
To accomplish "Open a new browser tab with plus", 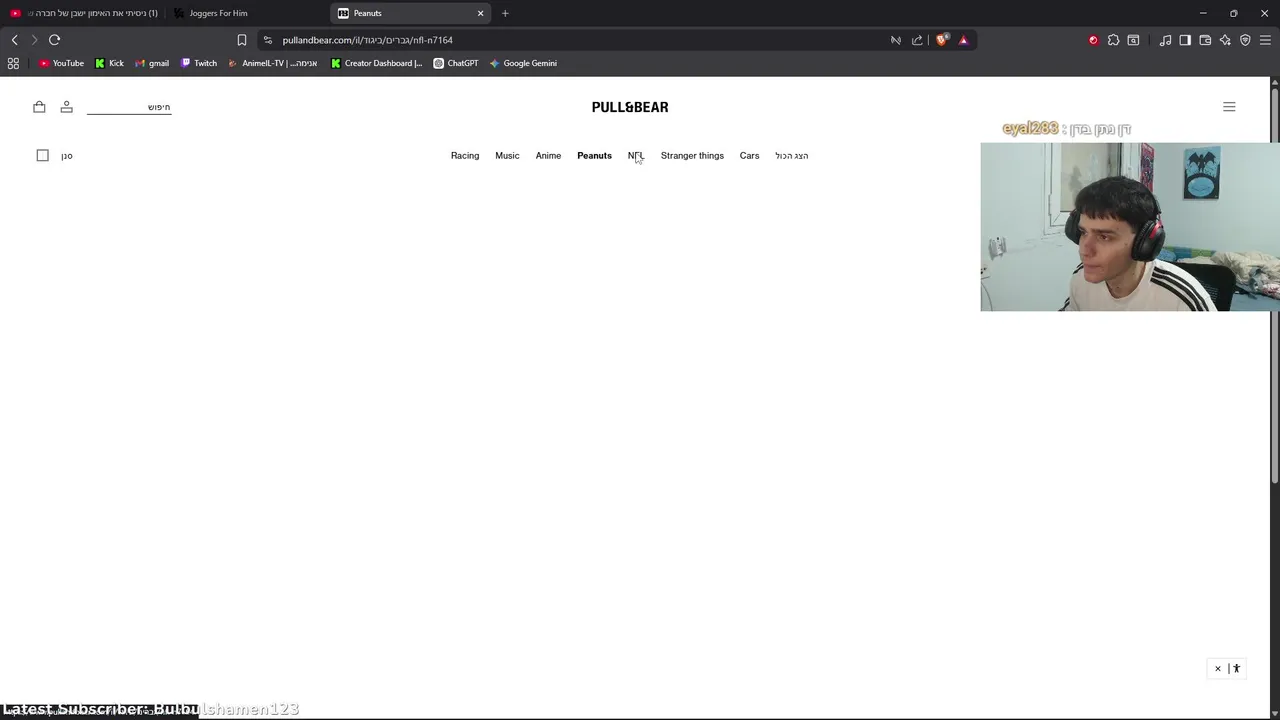I will click(x=505, y=13).
